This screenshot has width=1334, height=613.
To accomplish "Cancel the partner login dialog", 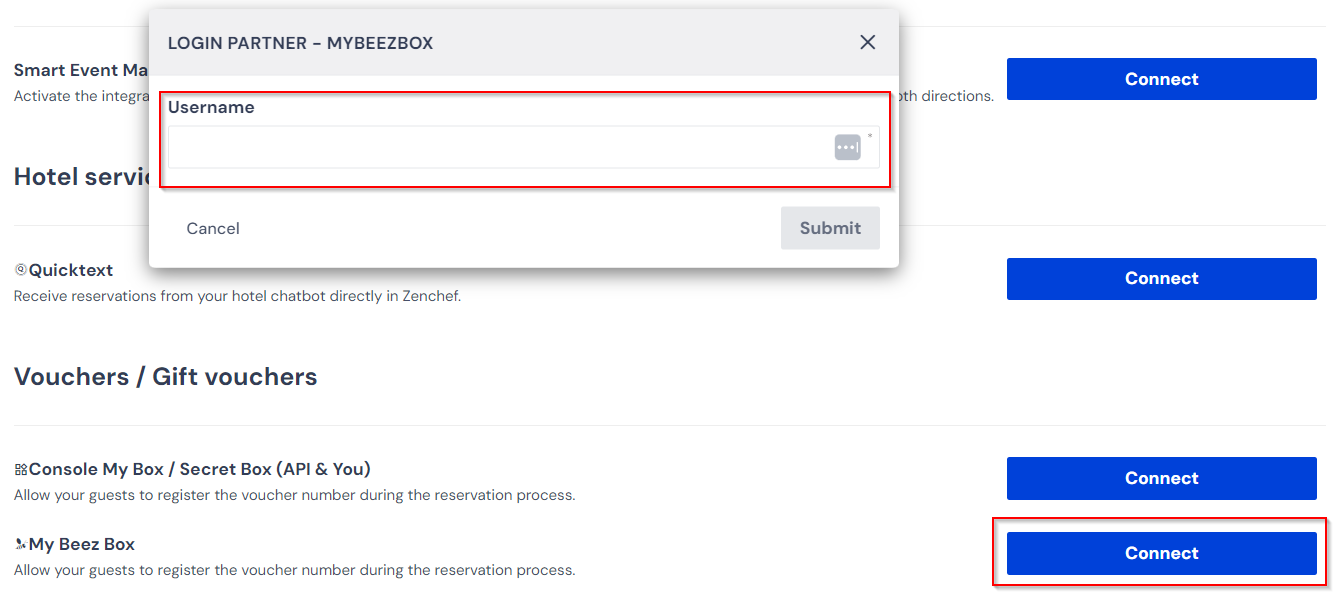I will (213, 228).
